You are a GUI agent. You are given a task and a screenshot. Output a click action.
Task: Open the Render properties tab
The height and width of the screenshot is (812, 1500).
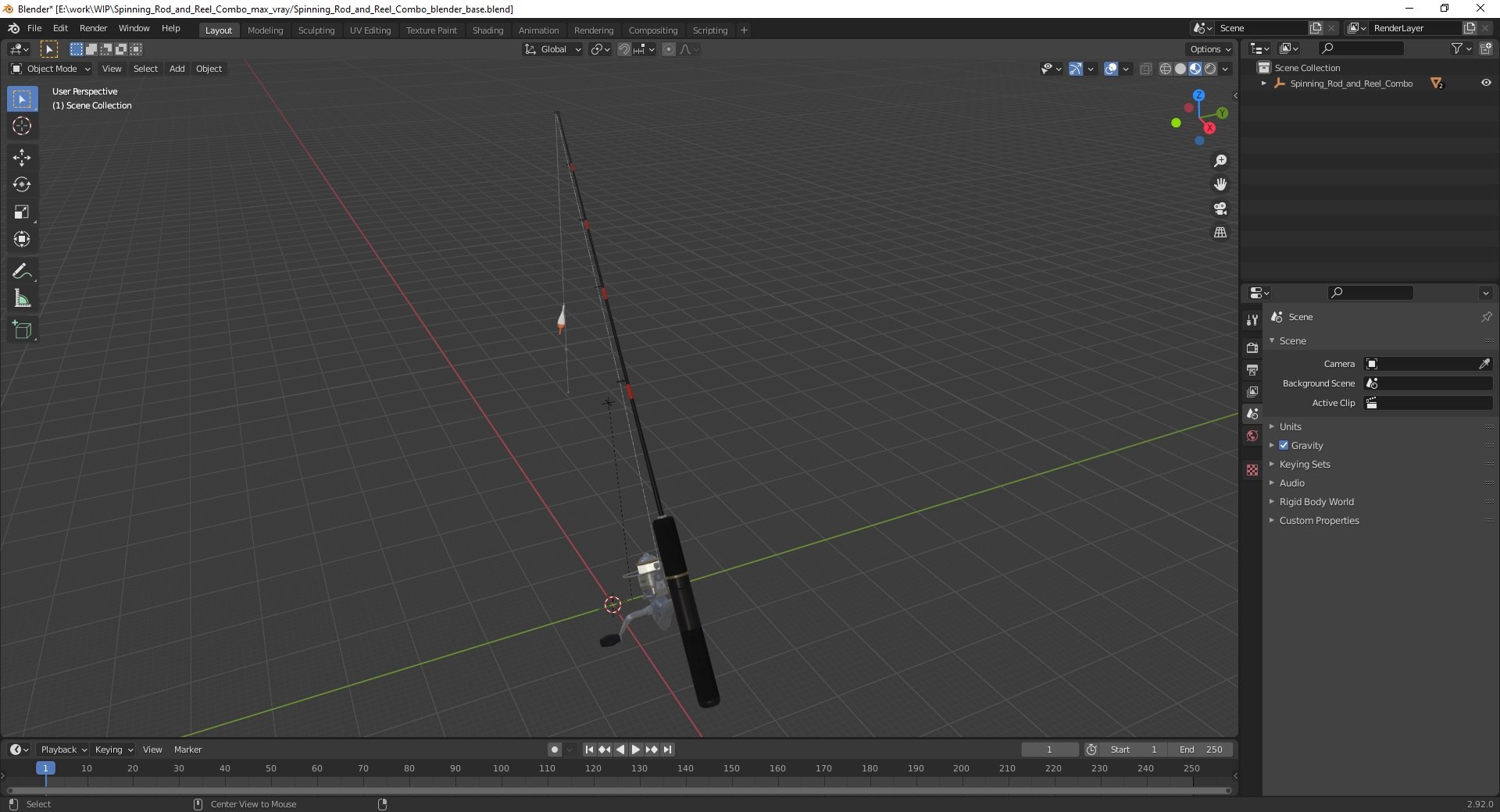(1252, 347)
